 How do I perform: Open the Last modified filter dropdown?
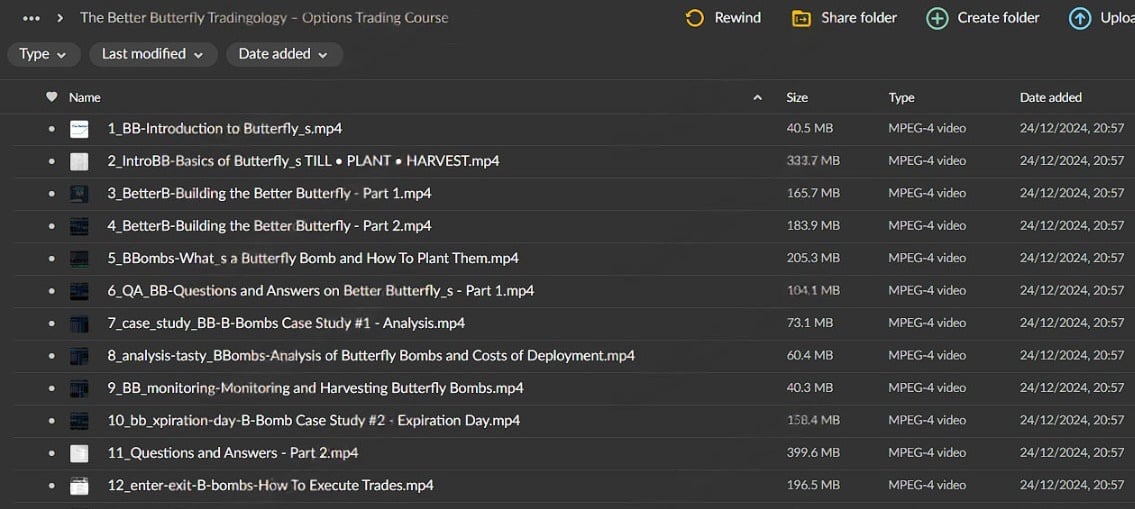[152, 54]
